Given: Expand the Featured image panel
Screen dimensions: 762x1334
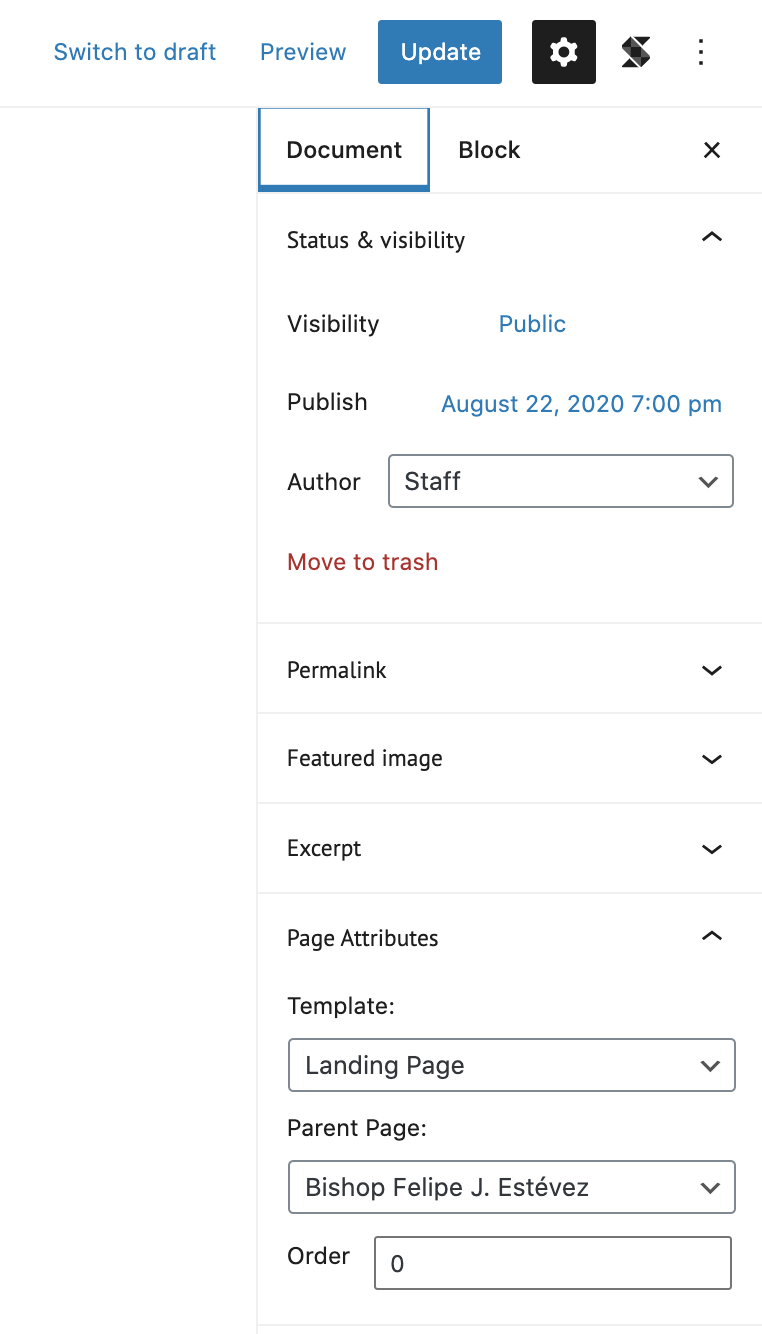Looking at the screenshot, I should coord(712,759).
